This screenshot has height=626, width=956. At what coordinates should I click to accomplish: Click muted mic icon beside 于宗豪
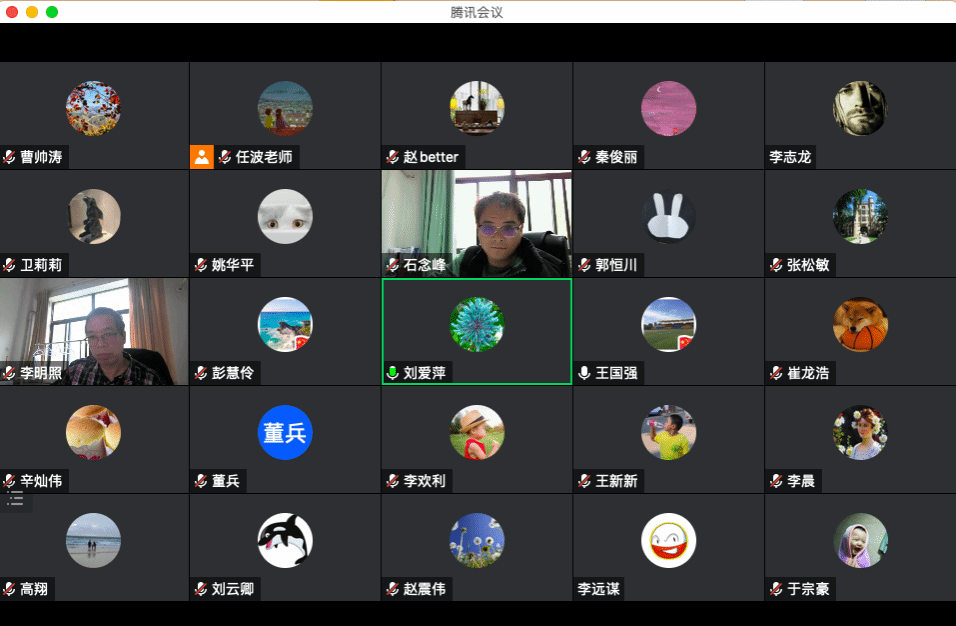coord(776,589)
